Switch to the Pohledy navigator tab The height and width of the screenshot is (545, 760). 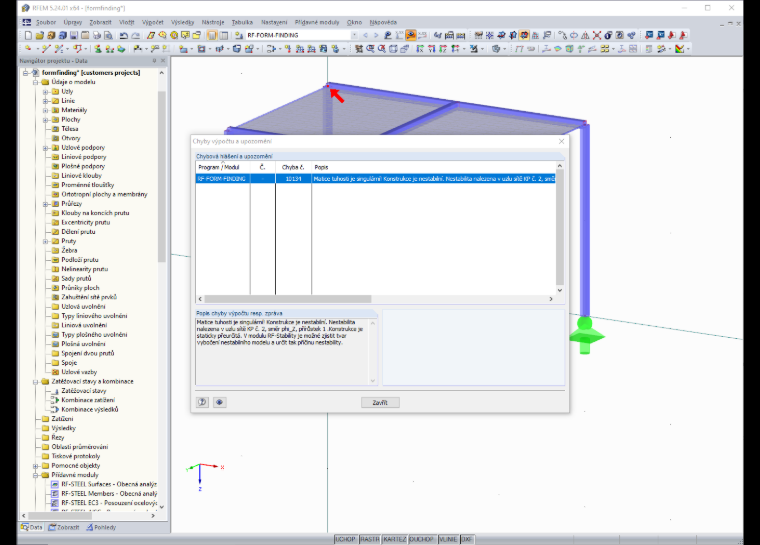coord(101,527)
